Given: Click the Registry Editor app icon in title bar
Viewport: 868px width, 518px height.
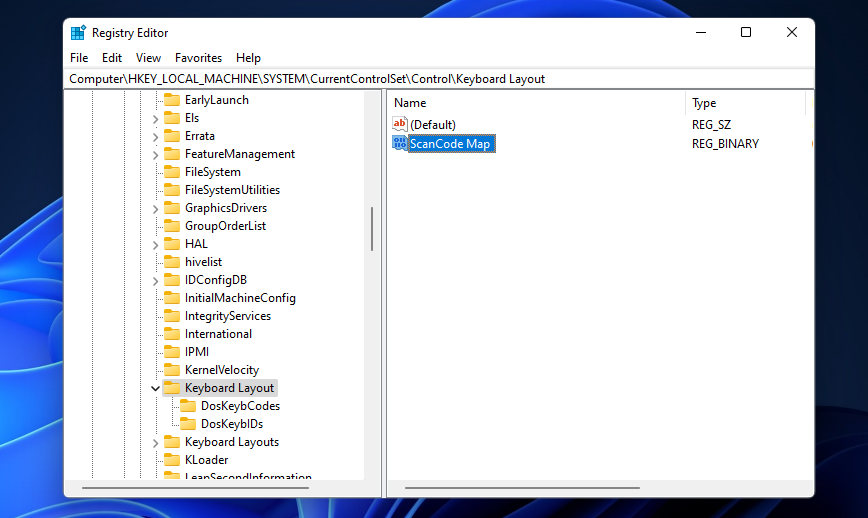Looking at the screenshot, I should pyautogui.click(x=78, y=33).
